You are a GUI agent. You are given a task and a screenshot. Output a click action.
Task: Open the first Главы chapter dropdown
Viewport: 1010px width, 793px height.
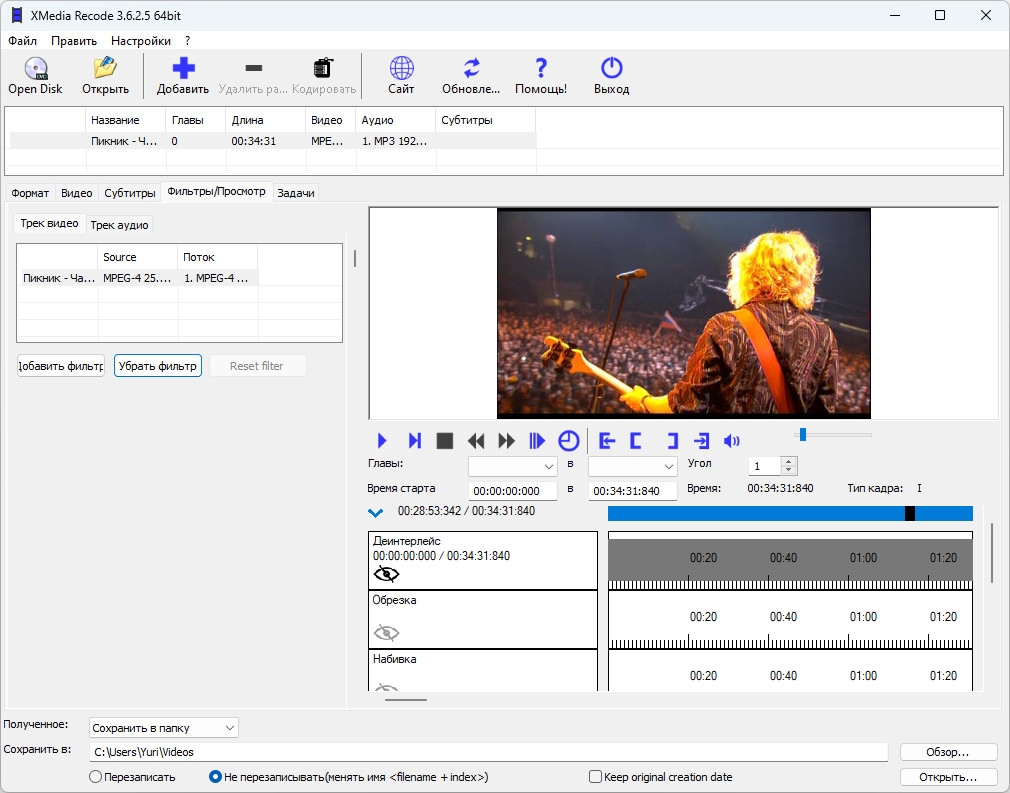[x=513, y=467]
